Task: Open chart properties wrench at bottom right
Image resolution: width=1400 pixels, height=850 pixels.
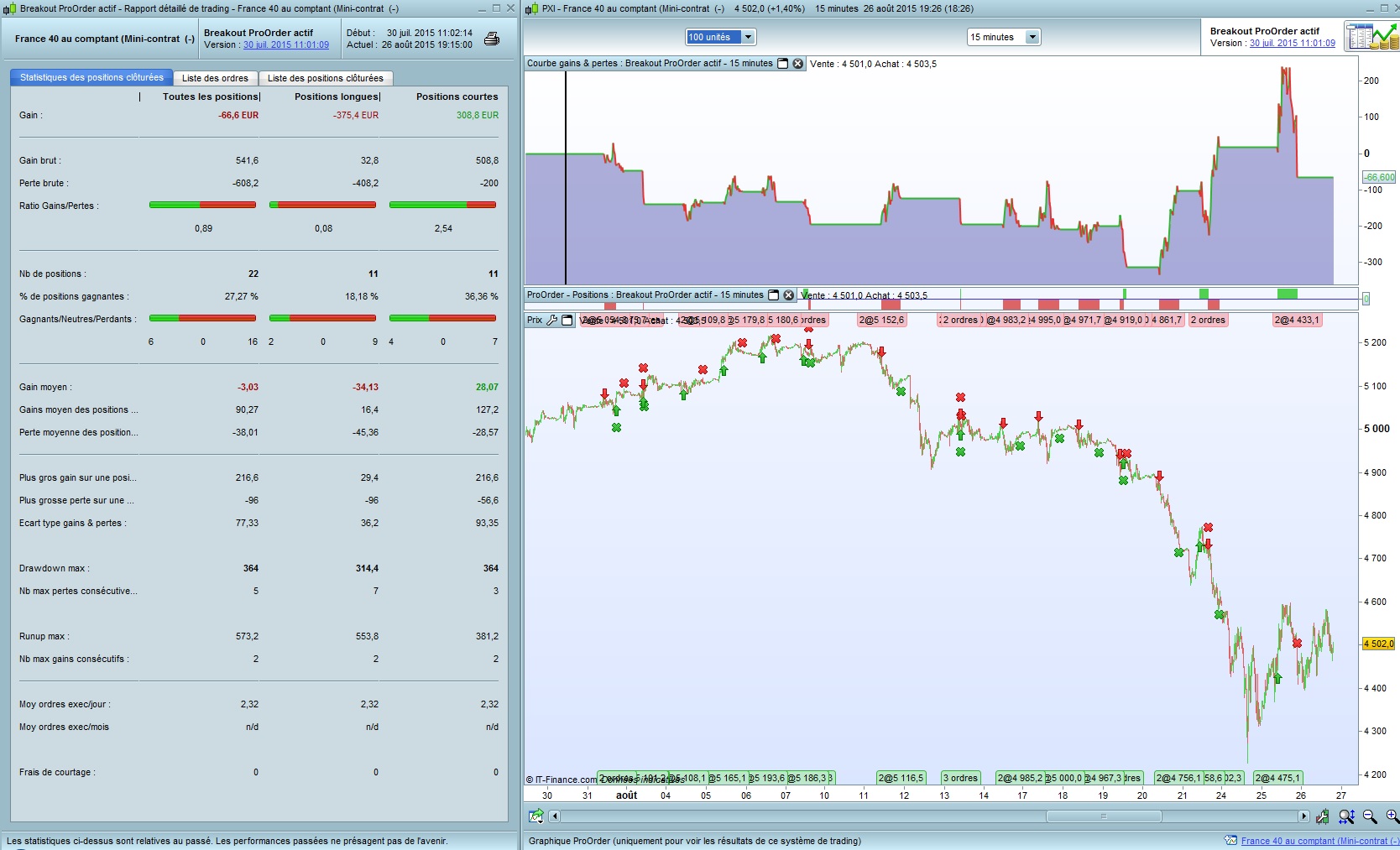Action: point(1323,816)
